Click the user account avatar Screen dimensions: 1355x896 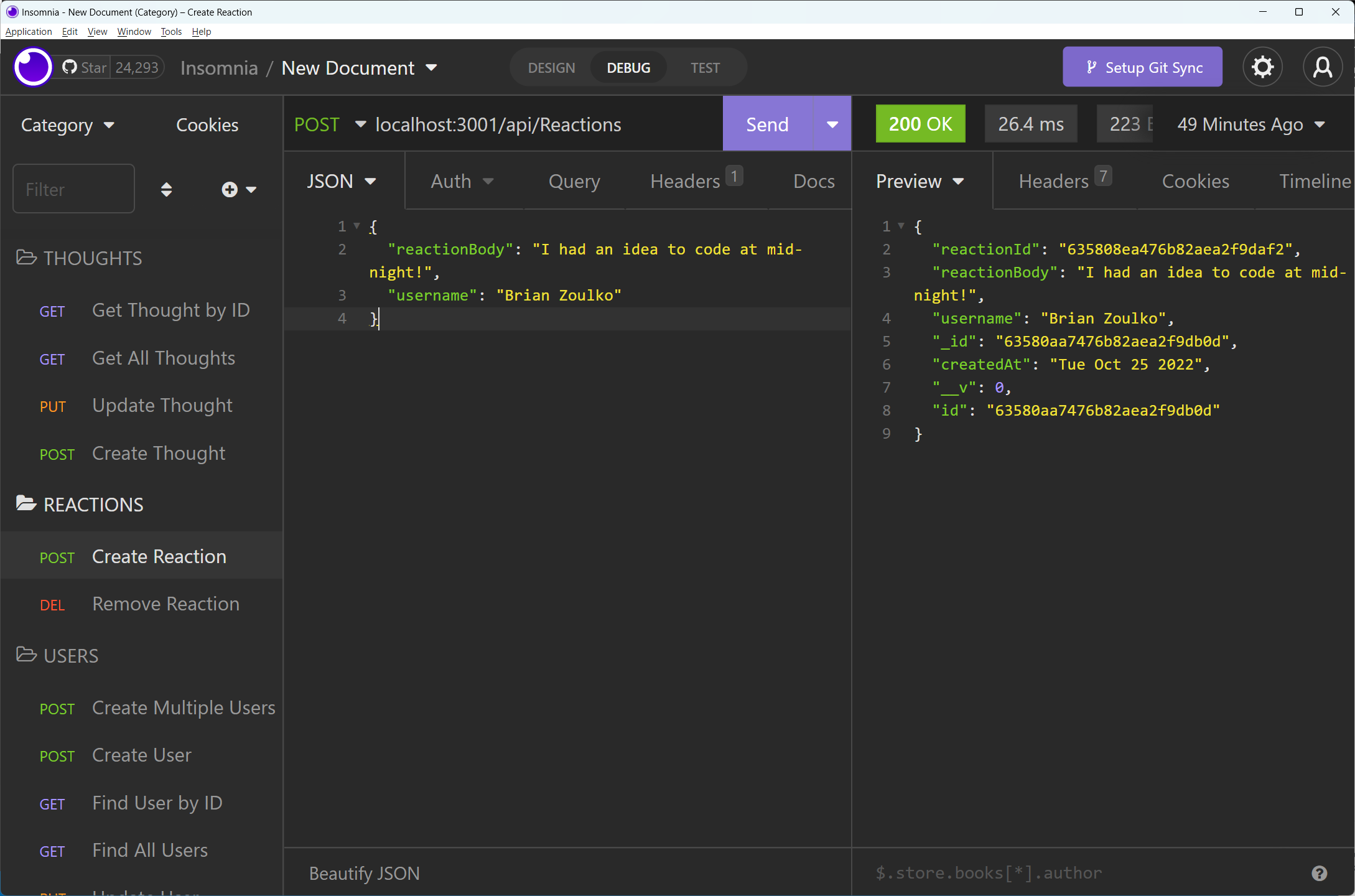(1323, 67)
